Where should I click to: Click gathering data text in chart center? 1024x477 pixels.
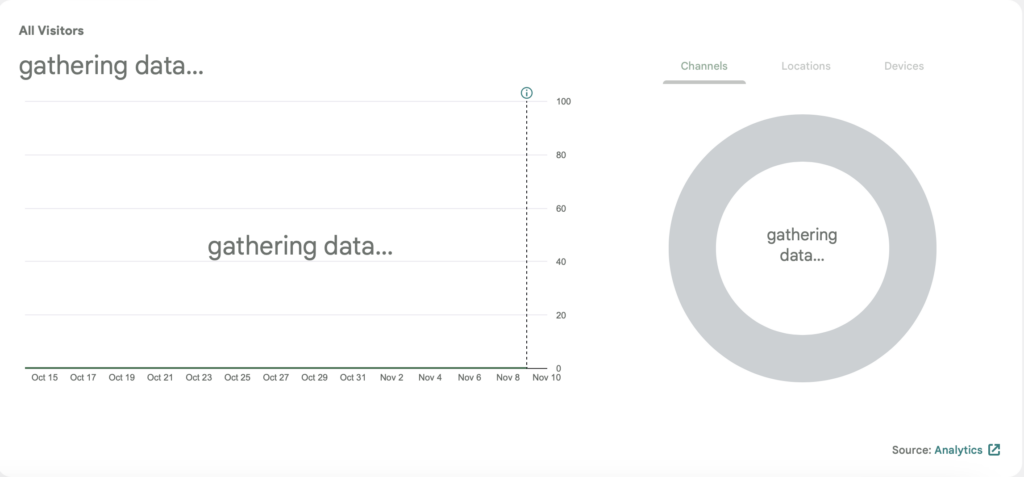click(300, 246)
